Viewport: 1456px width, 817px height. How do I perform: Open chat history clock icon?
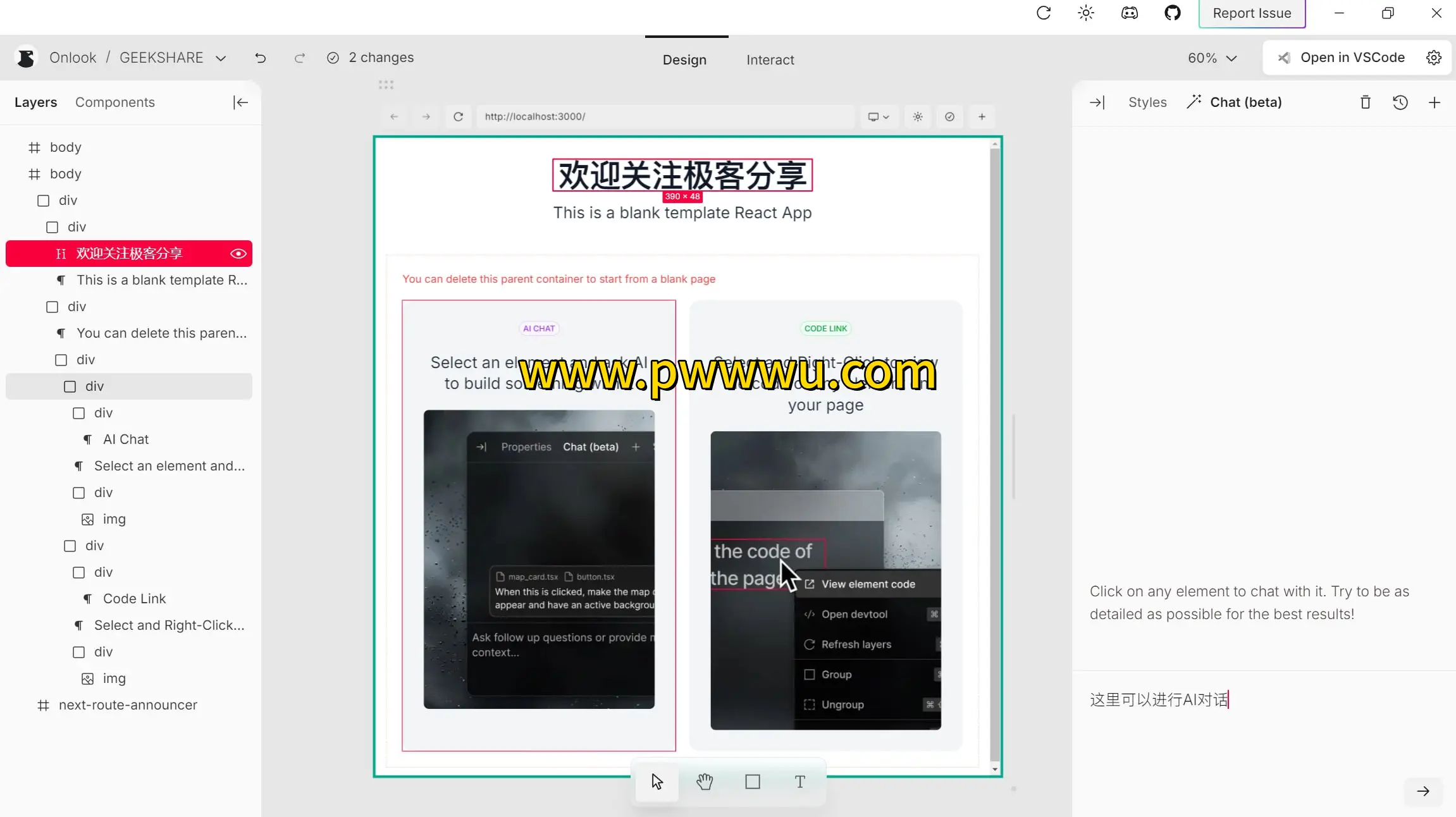point(1400,102)
